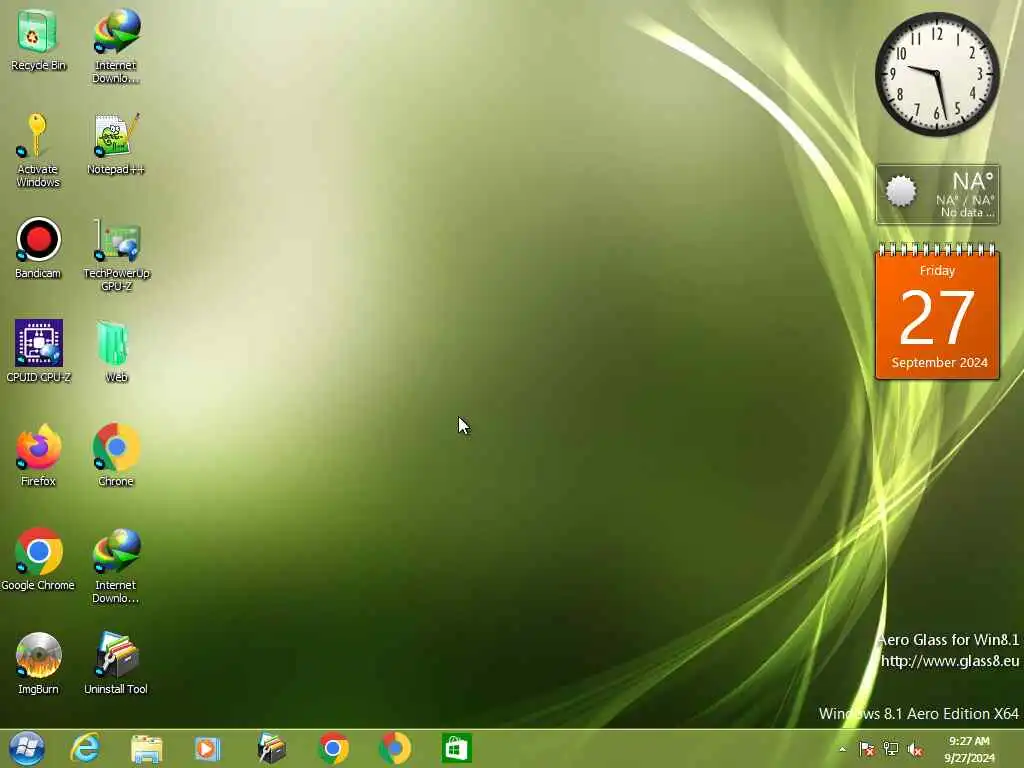Open Internet Download Manager beside Recycle Bin

click(x=116, y=46)
